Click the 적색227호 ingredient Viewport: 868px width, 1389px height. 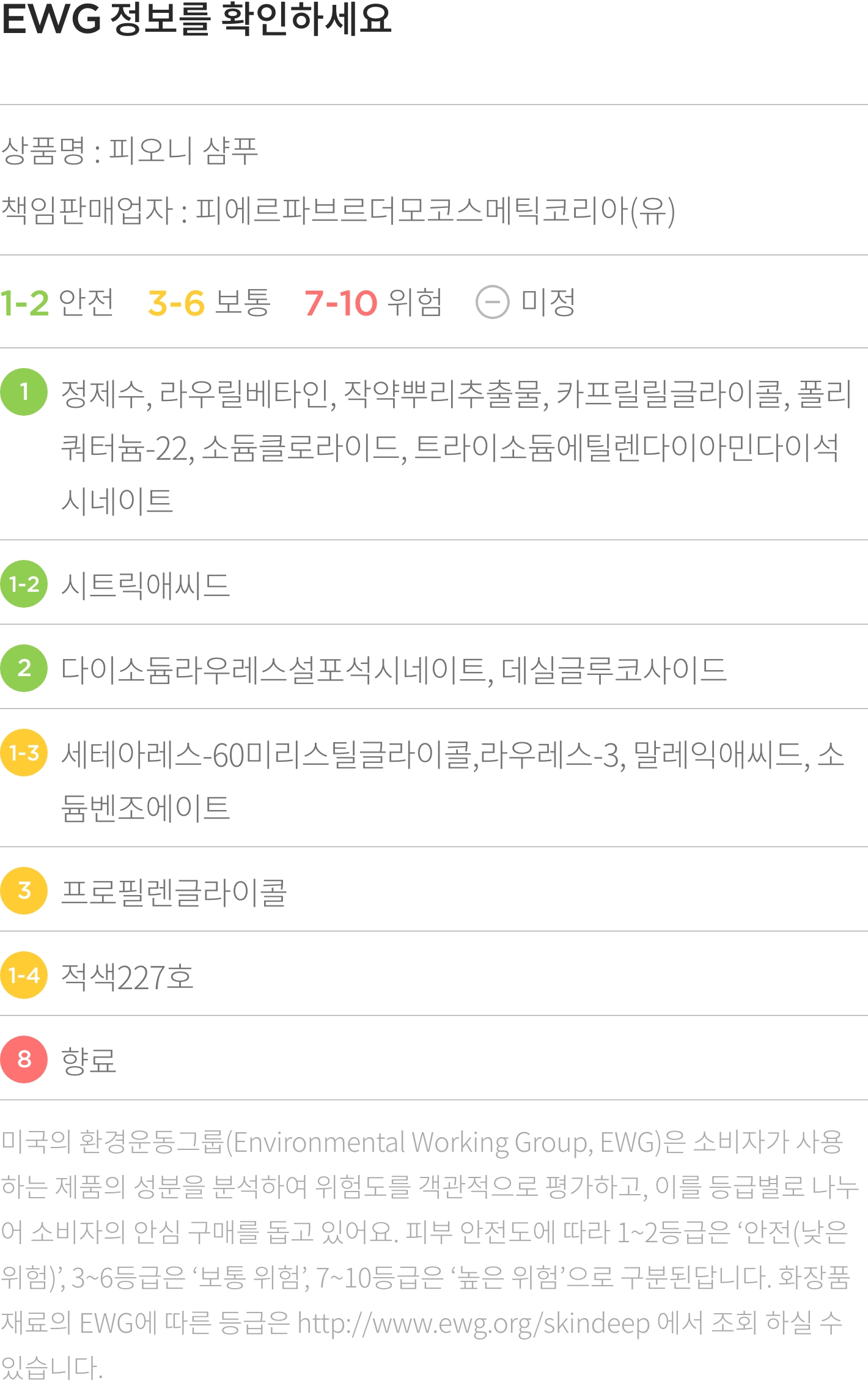coord(127,976)
